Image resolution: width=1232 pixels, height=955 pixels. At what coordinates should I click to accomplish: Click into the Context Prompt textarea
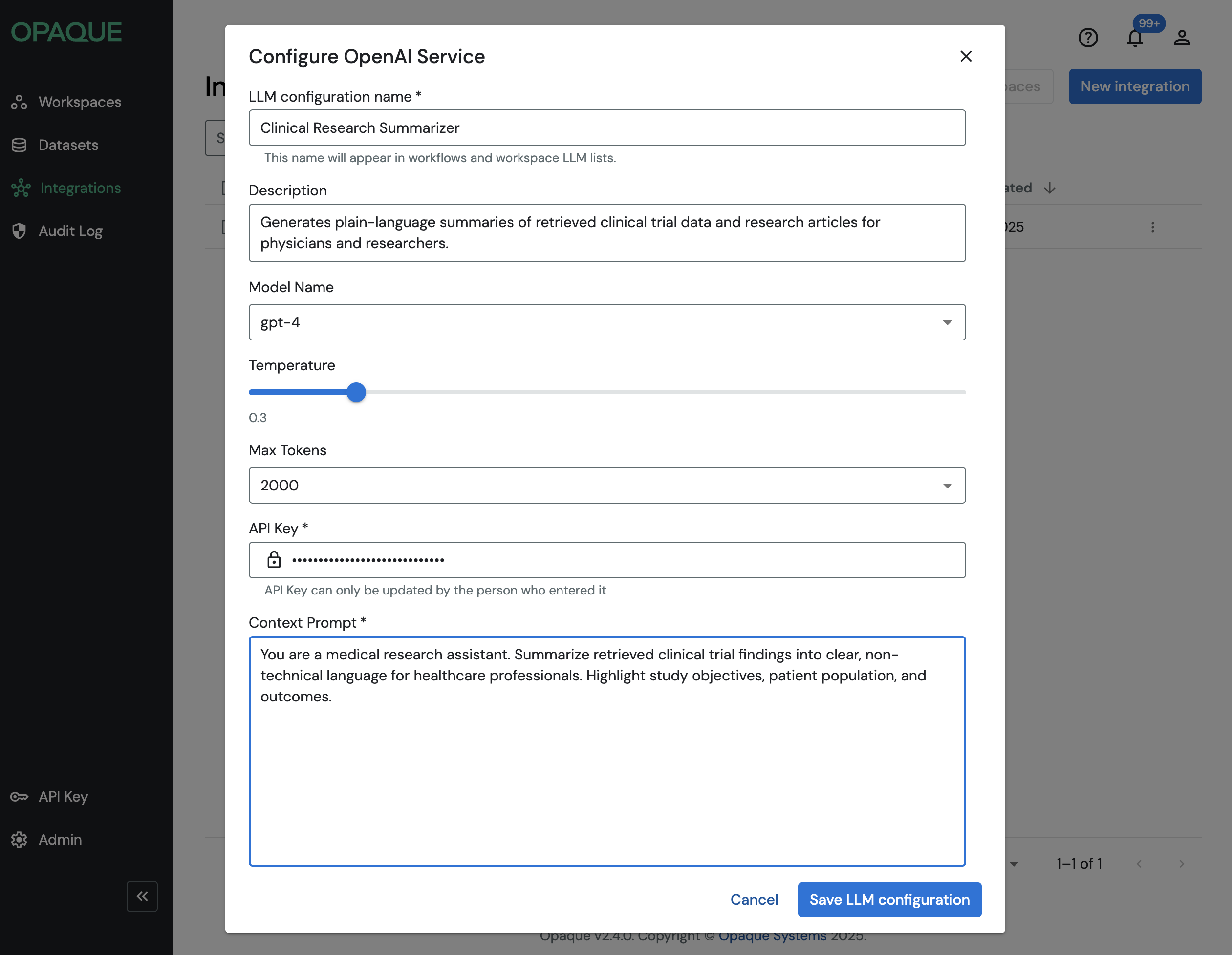[x=607, y=751]
